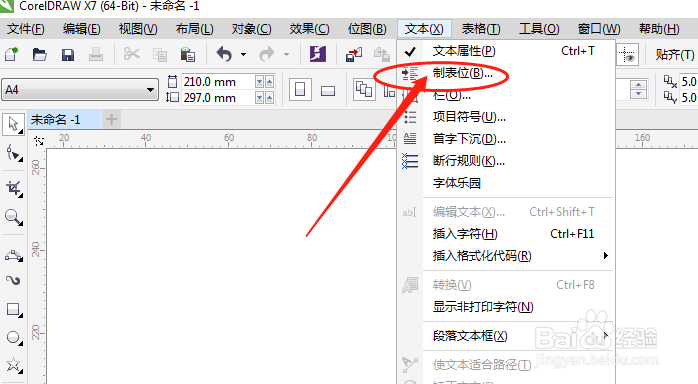Image resolution: width=698 pixels, height=384 pixels.
Task: Select the Star polygon tool
Action: pyautogui.click(x=13, y=365)
